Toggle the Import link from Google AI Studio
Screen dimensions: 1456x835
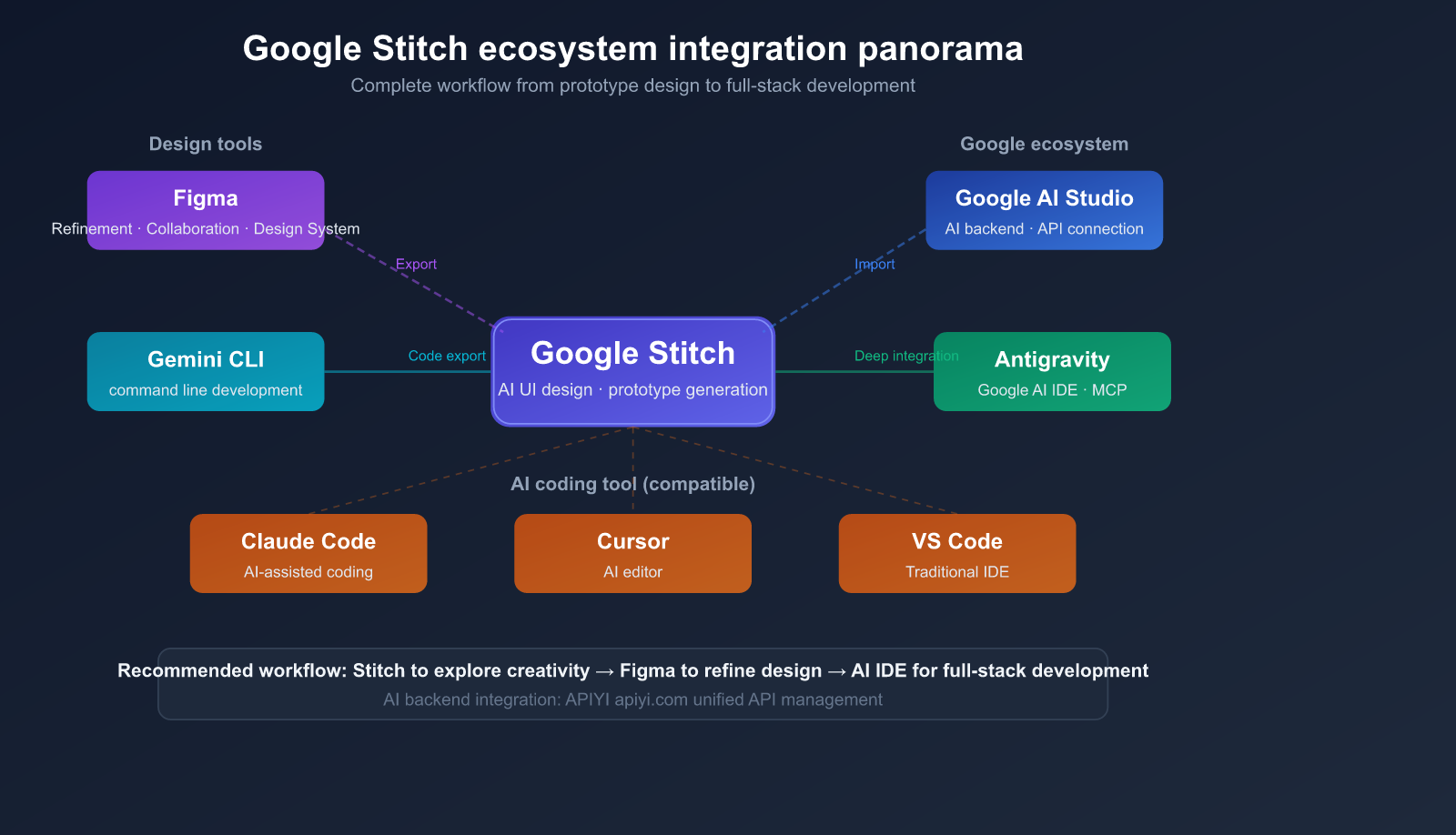875,264
